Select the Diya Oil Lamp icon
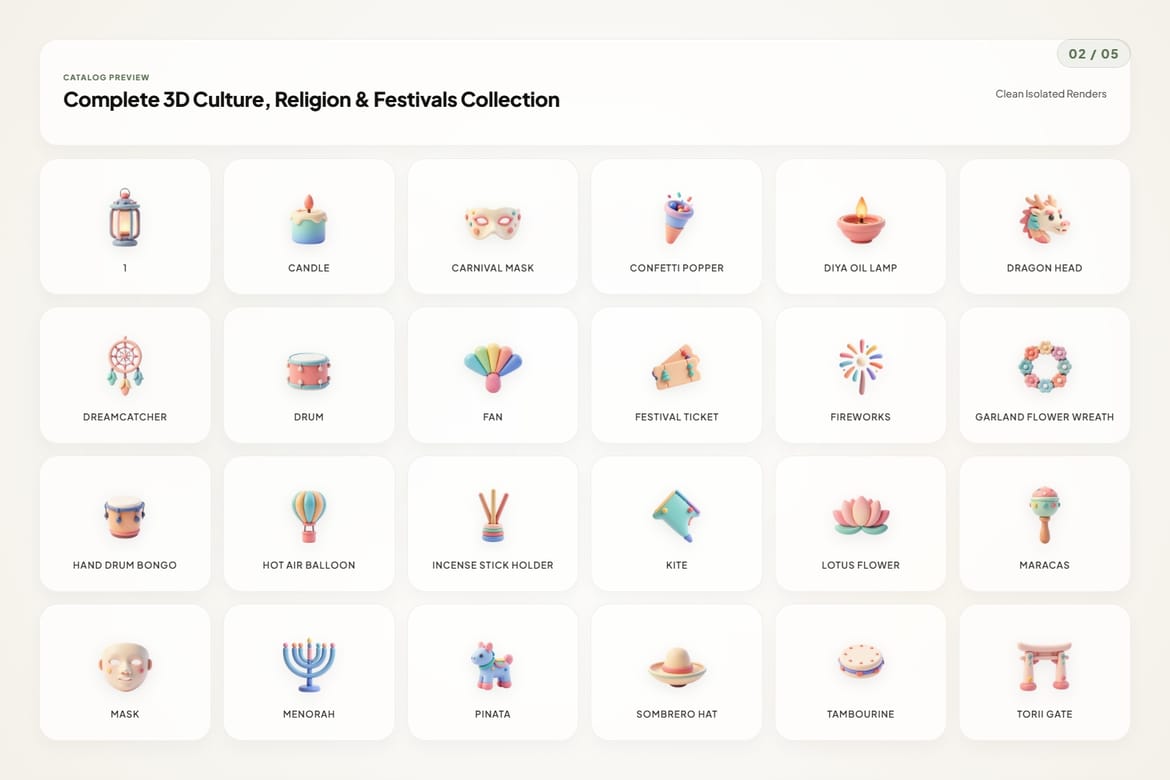Screen dimensions: 1170x780 [x=860, y=220]
